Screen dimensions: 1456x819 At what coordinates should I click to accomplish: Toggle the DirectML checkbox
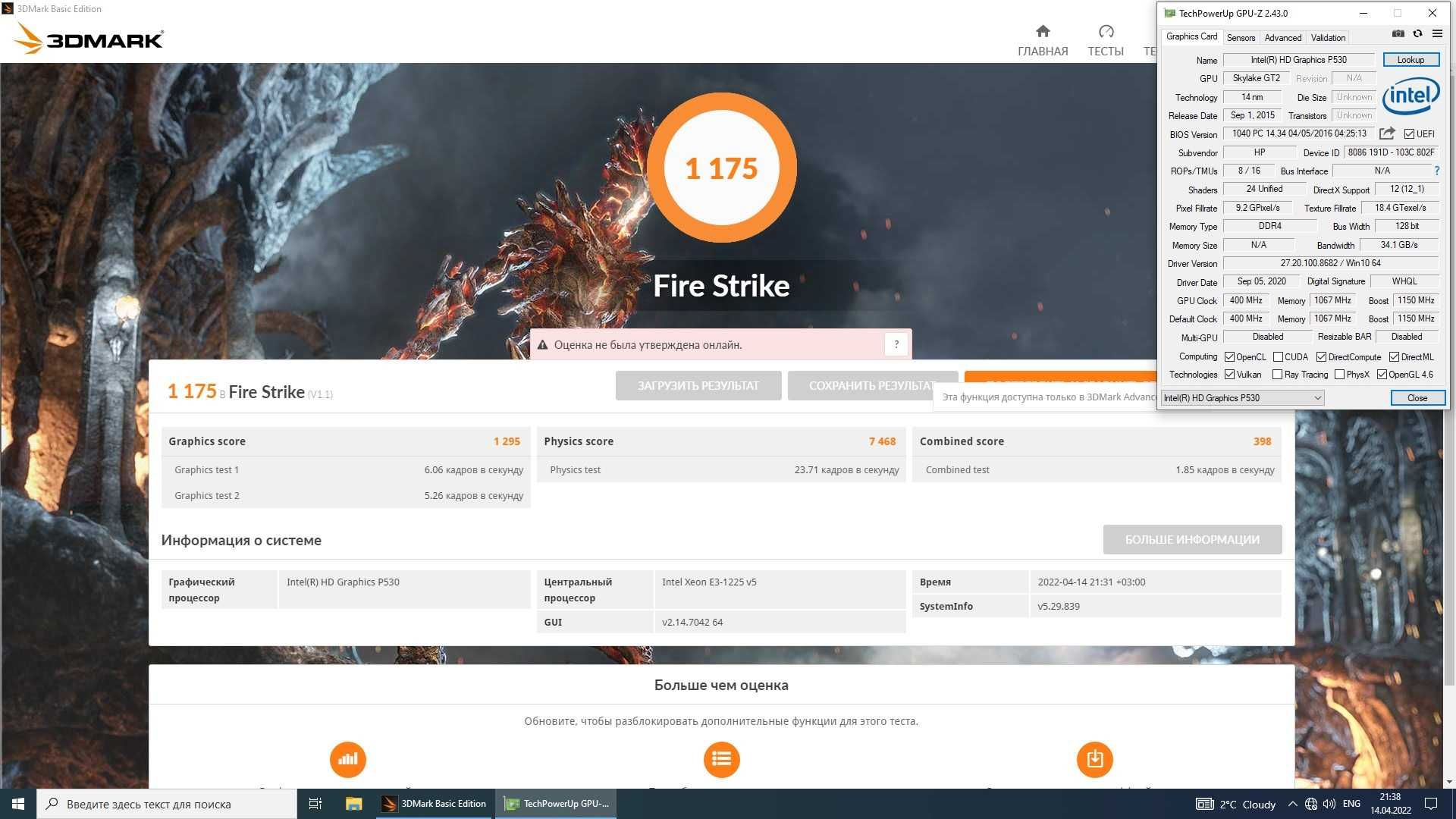pyautogui.click(x=1394, y=357)
